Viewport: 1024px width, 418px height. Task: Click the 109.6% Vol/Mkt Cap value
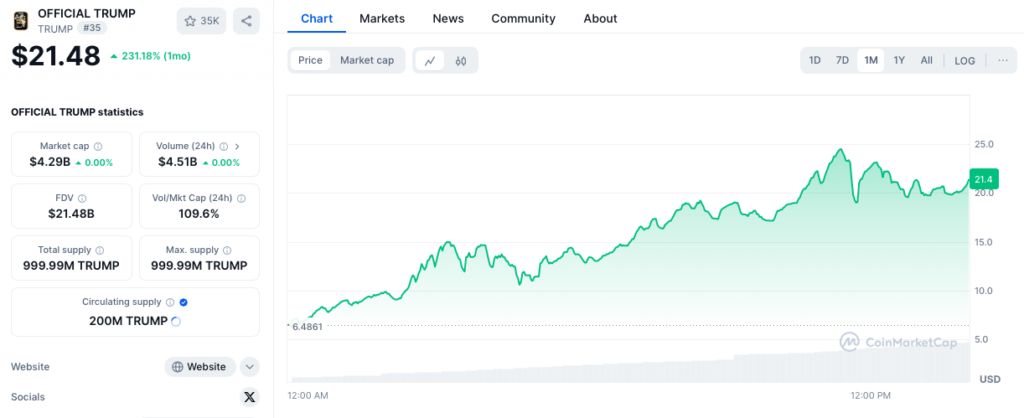[199, 214]
